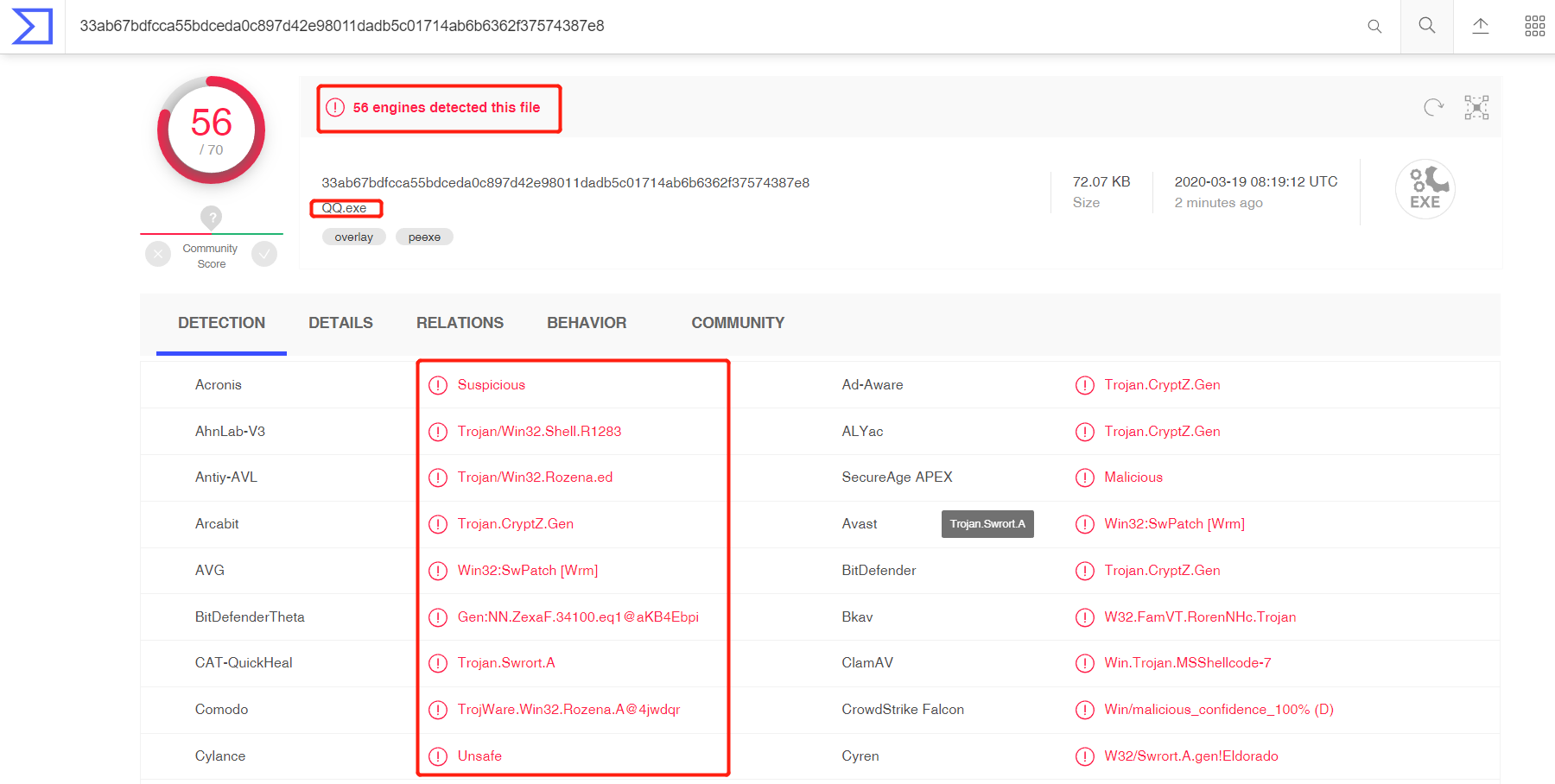Image resolution: width=1555 pixels, height=784 pixels.
Task: Click the 'Win/malicious_confidence_100% (D)' result
Action: [x=1219, y=710]
